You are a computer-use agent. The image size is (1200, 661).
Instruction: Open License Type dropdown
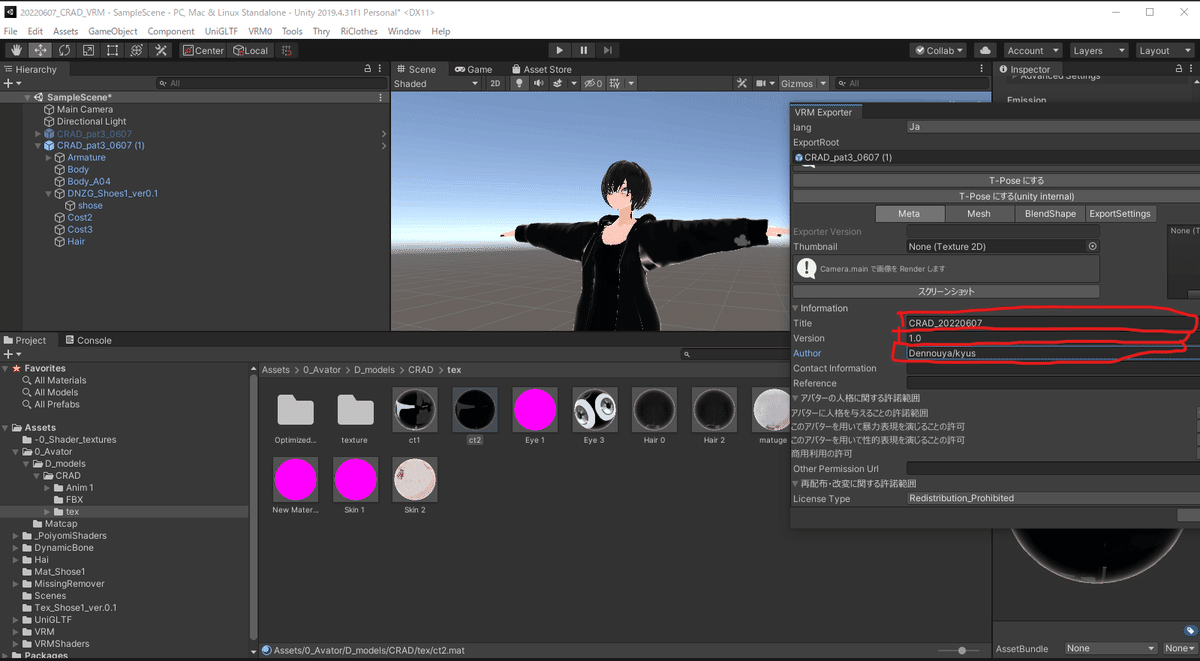tap(1052, 498)
